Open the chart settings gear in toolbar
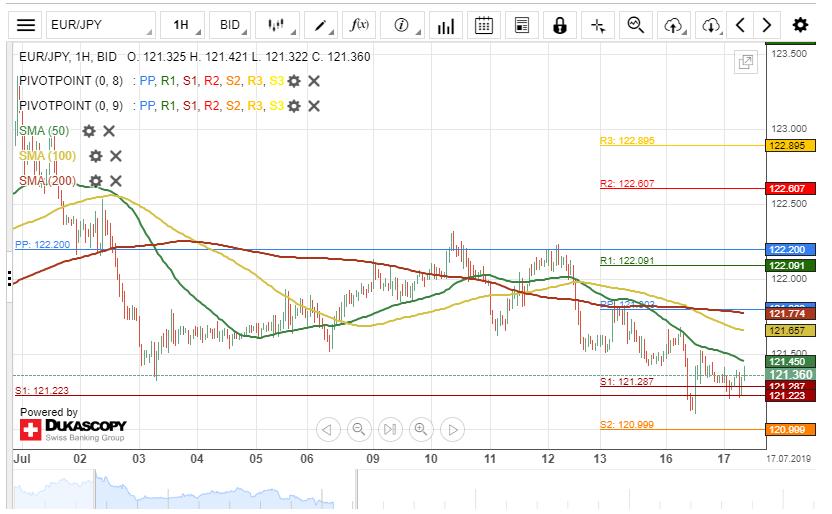 click(x=800, y=25)
